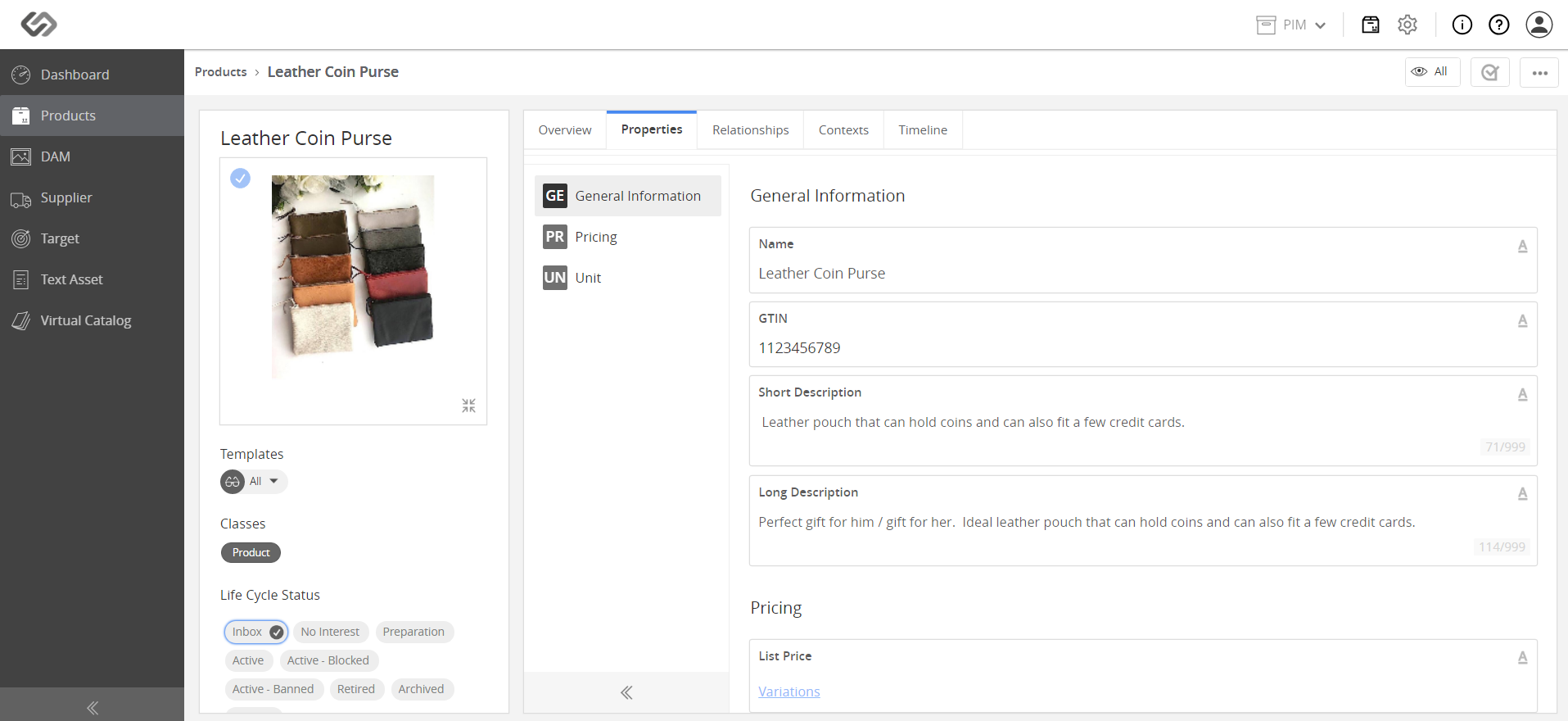Open the calendar icon in header
This screenshot has width=1568, height=721.
pyautogui.click(x=1370, y=25)
